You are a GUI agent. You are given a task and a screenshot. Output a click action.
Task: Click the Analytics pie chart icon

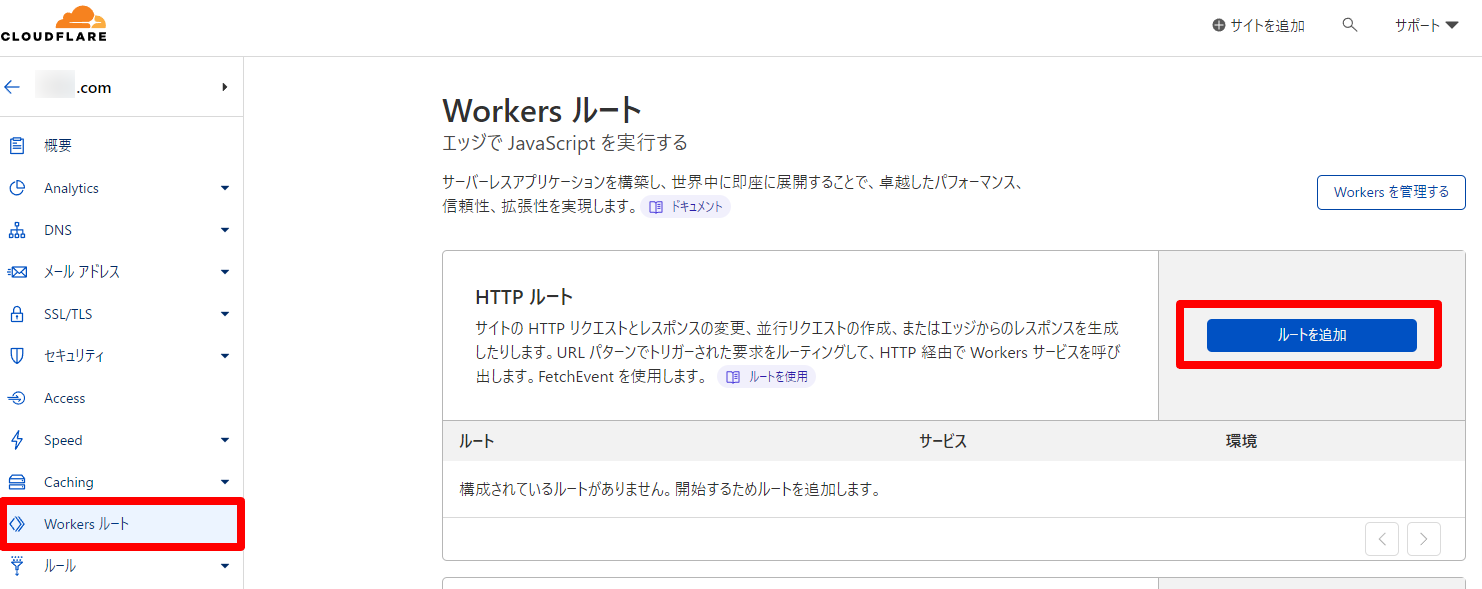coord(17,188)
